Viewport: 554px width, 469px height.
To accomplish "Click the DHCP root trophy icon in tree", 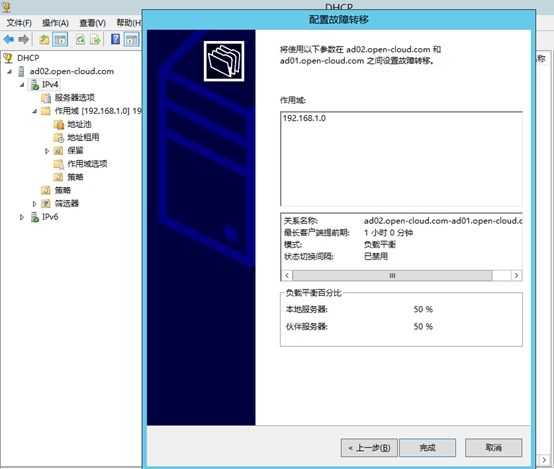I will tap(8, 58).
